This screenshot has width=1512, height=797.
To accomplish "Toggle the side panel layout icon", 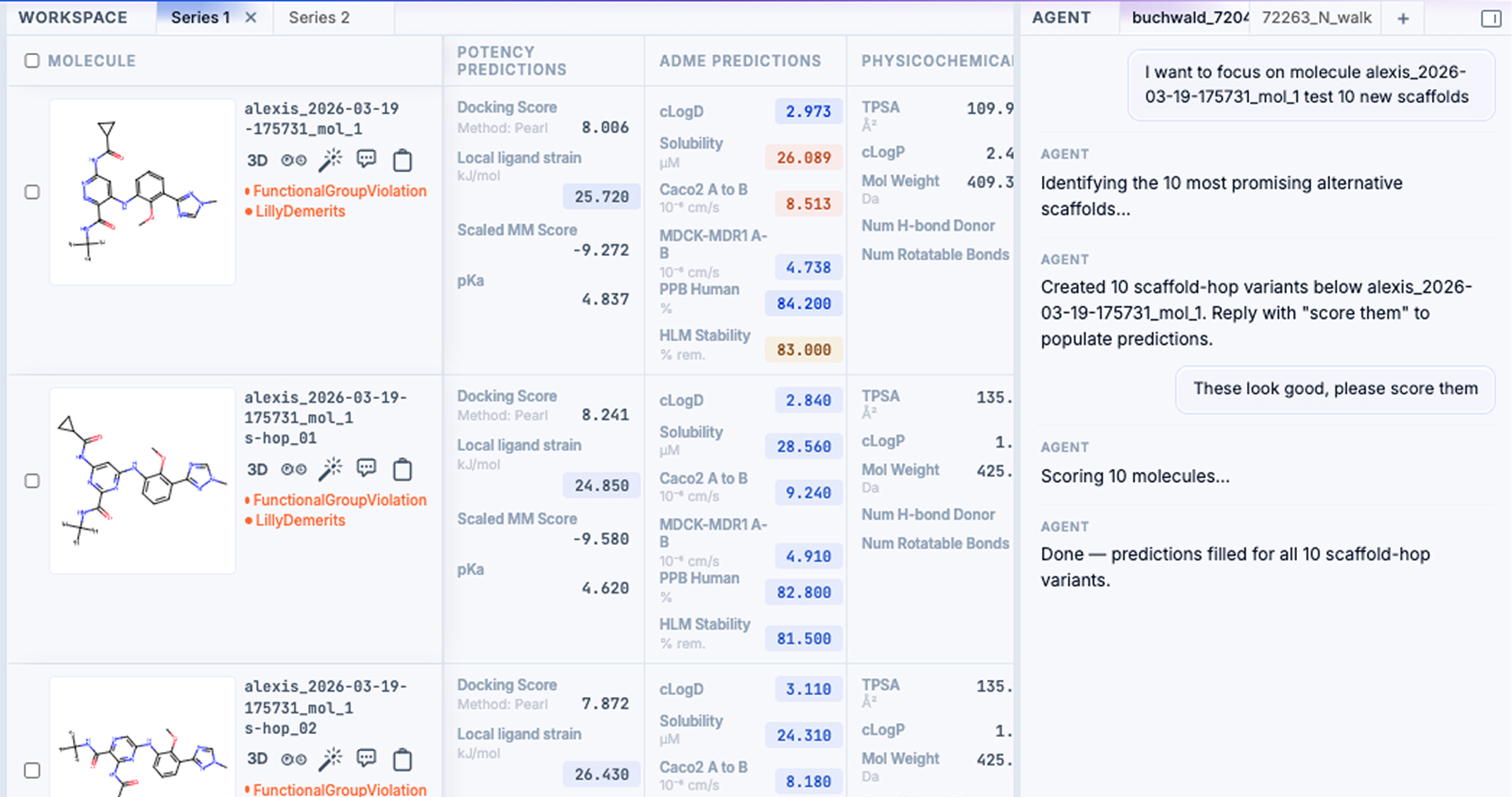I will tap(1490, 18).
